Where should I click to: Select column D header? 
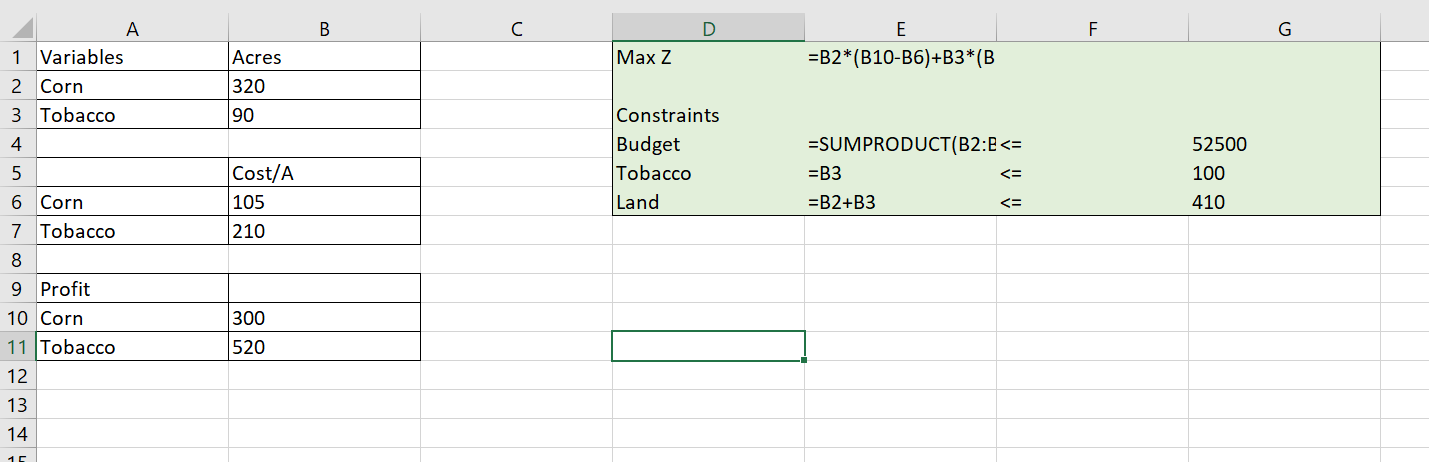pyautogui.click(x=708, y=29)
